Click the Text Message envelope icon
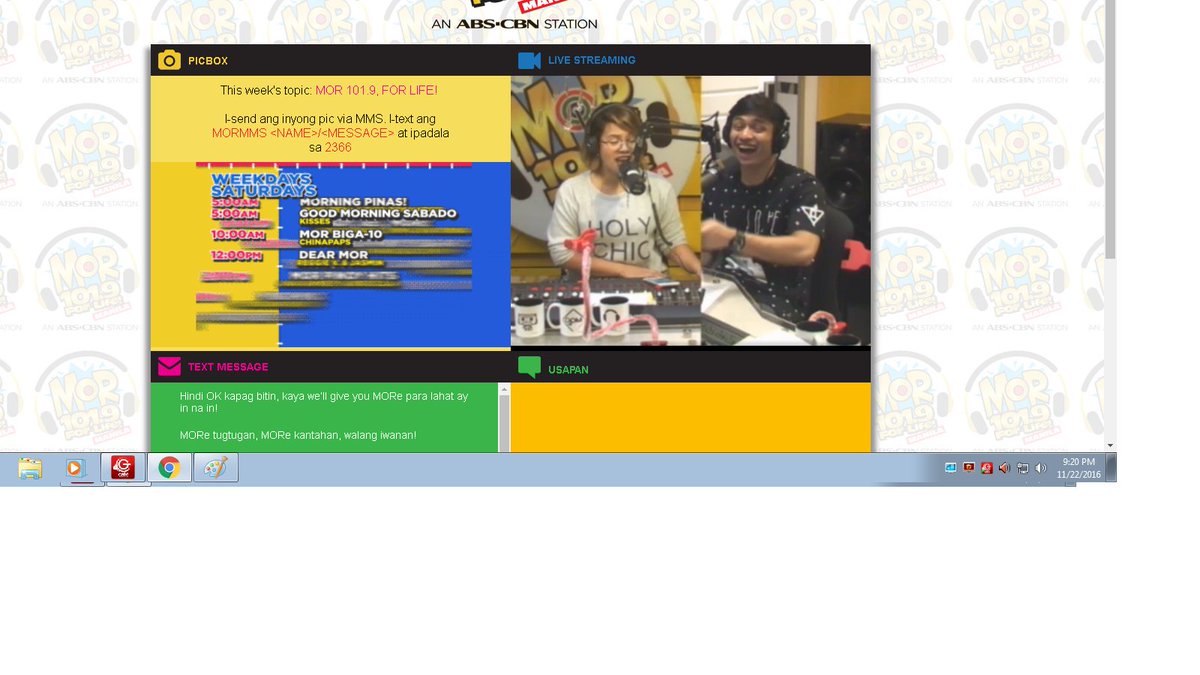 coord(169,367)
